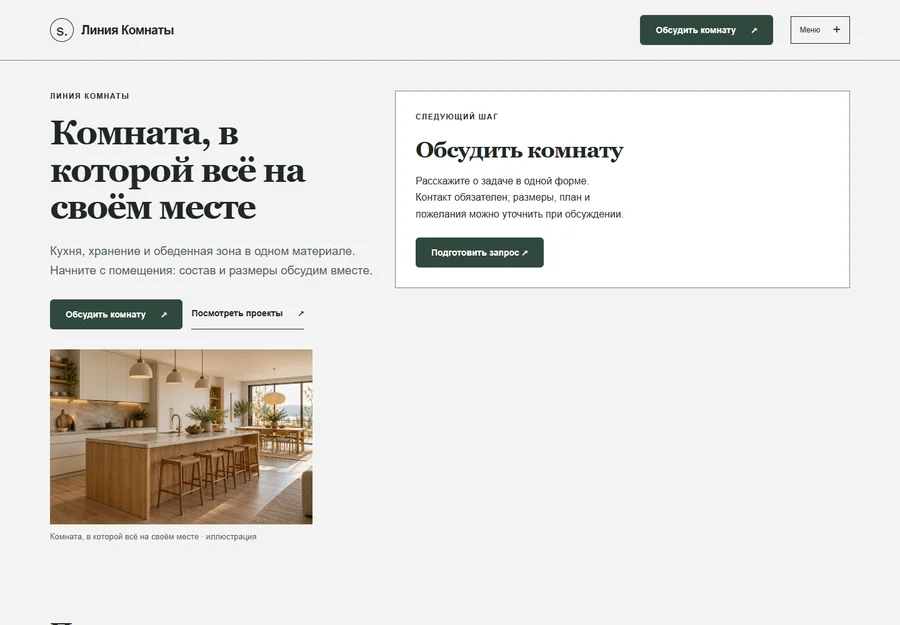Click the 'СЛЕДУЮЩИЙ ШАГ' label
This screenshot has height=625, width=900.
point(457,117)
